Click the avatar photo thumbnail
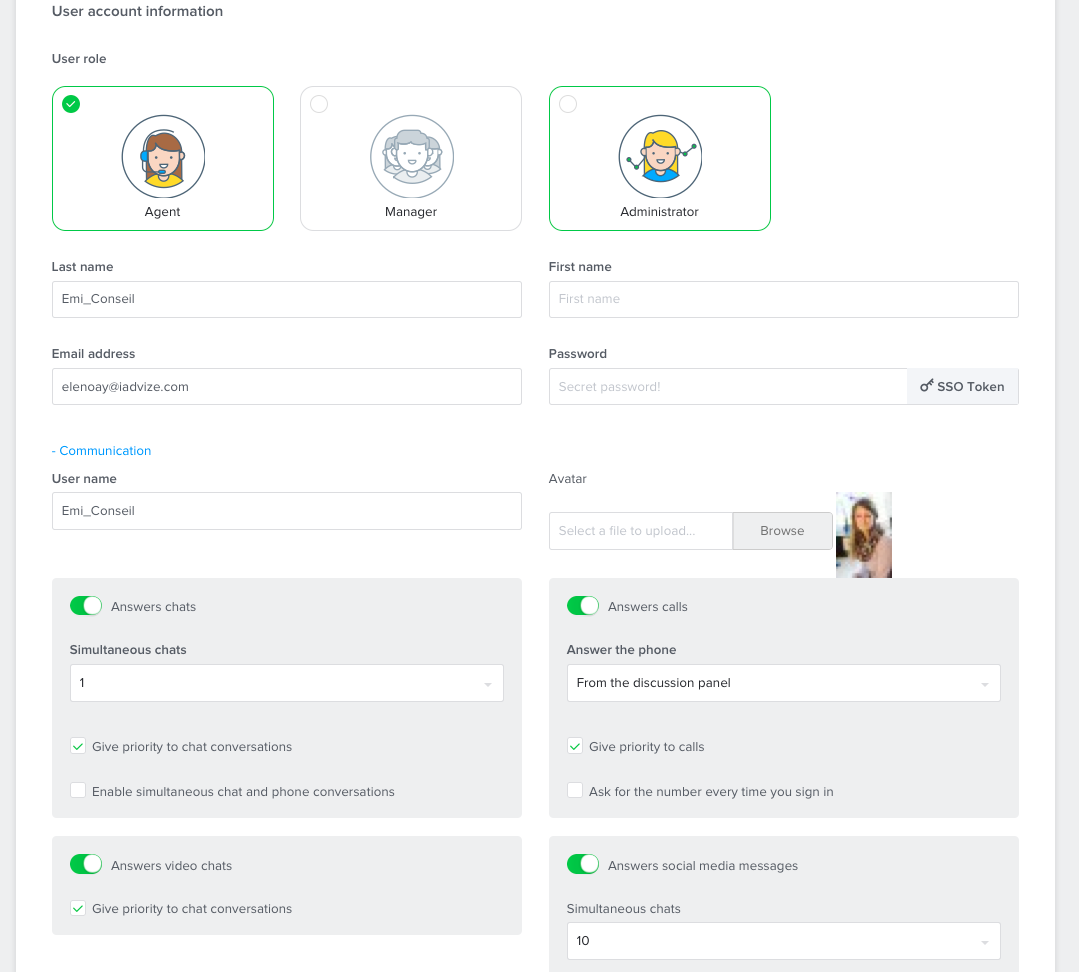 (x=864, y=535)
